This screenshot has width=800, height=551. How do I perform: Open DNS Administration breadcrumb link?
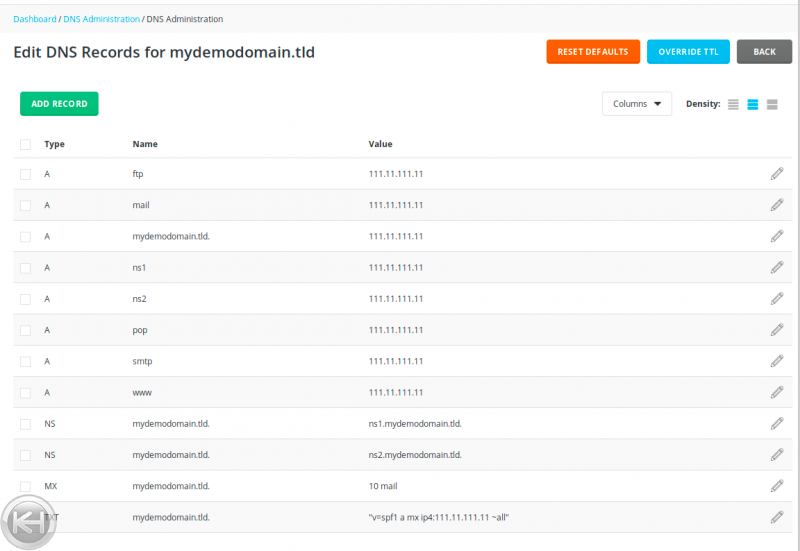click(x=102, y=19)
